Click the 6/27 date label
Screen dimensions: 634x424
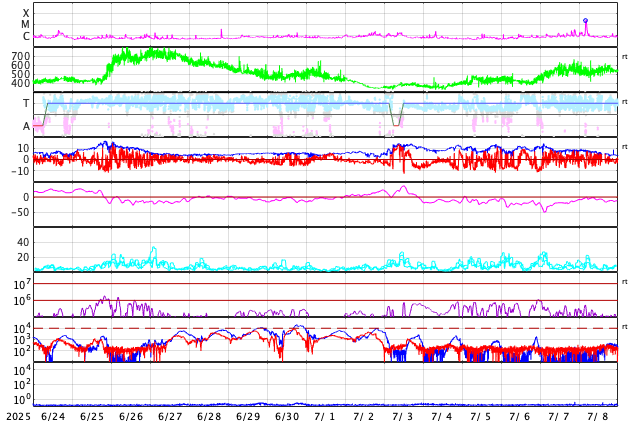tap(170, 416)
